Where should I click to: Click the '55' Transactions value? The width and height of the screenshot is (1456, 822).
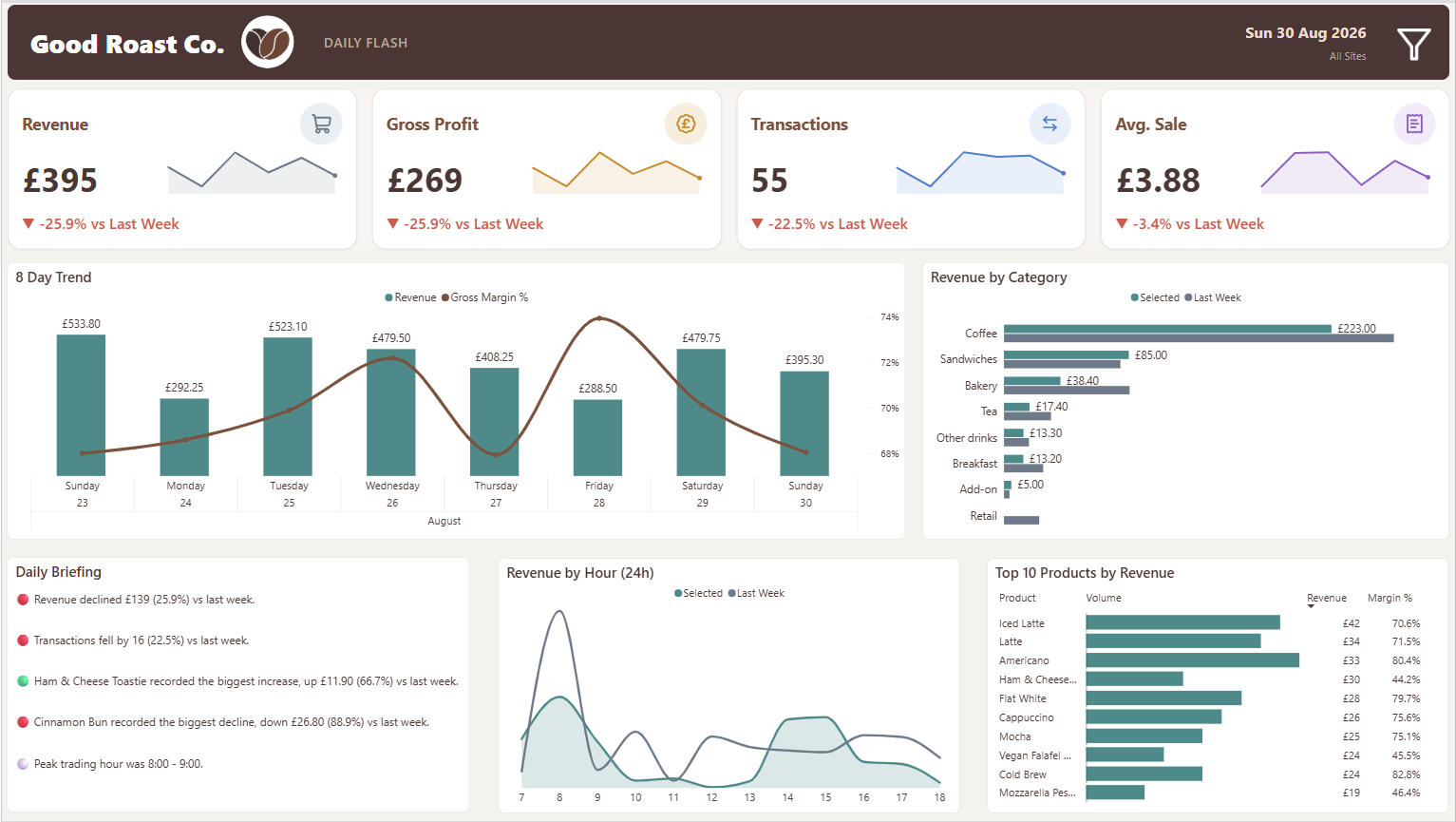click(769, 181)
